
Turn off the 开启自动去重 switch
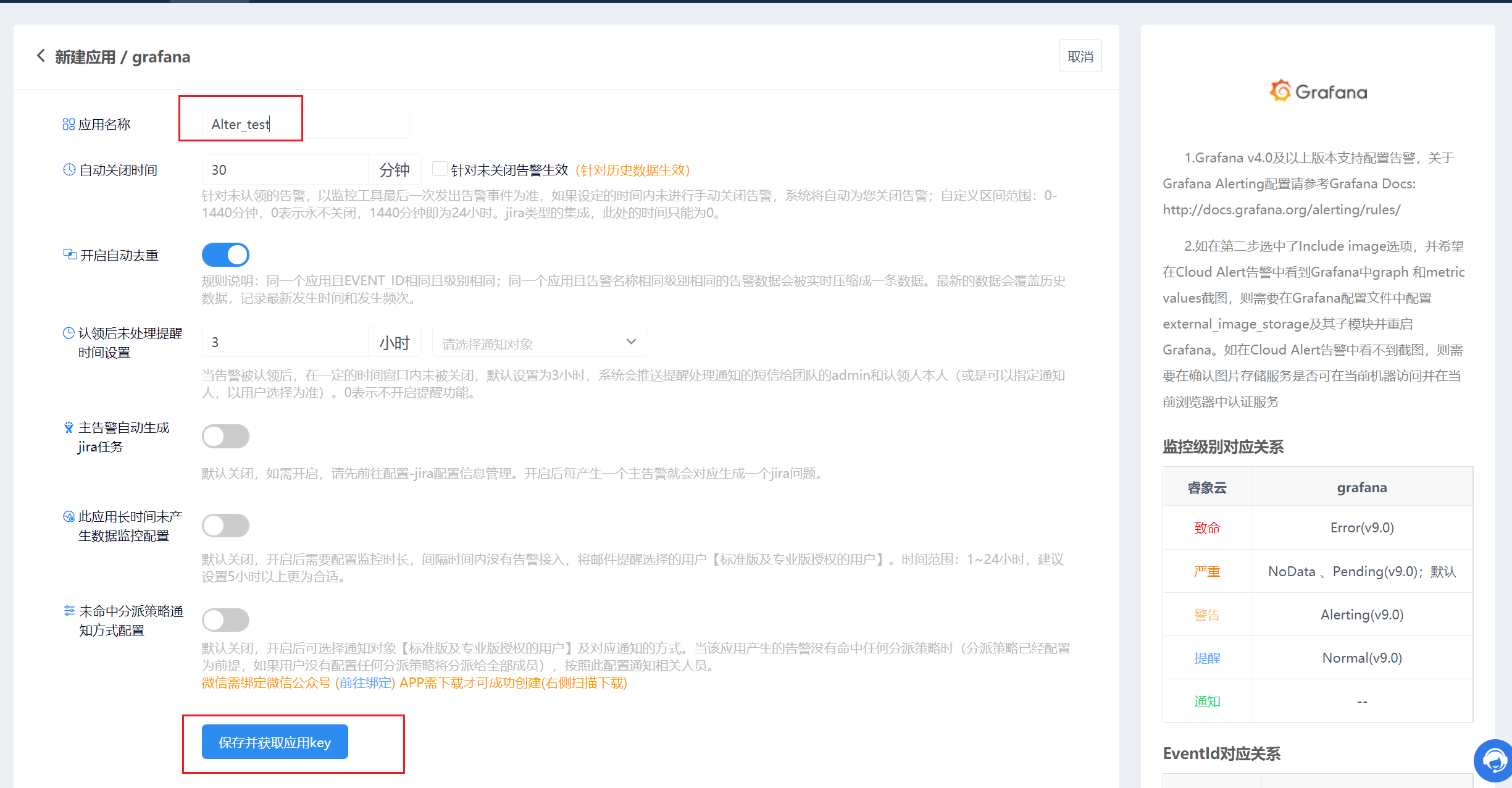[x=225, y=254]
